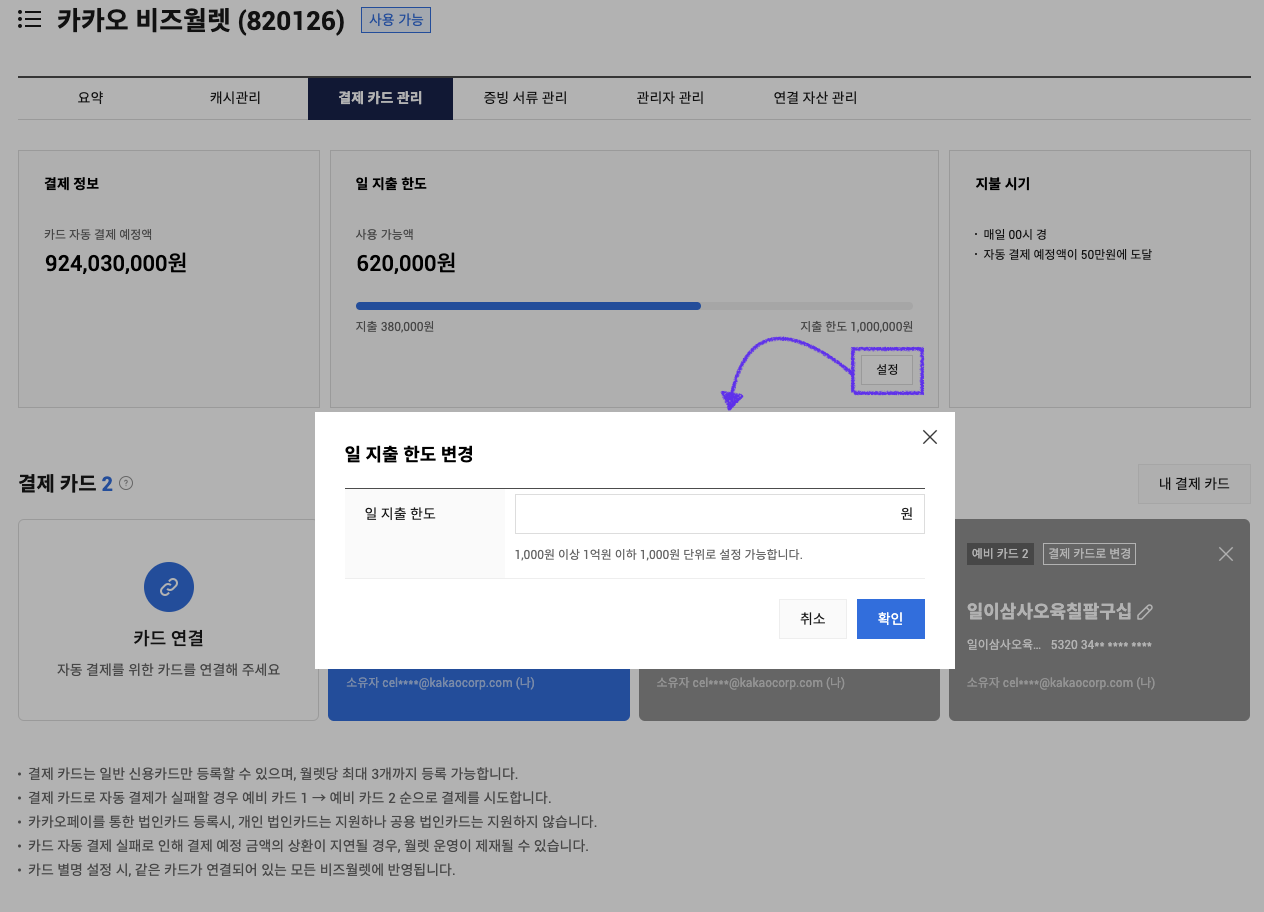
Task: Switch to the 요약 tab
Action: tap(90, 98)
